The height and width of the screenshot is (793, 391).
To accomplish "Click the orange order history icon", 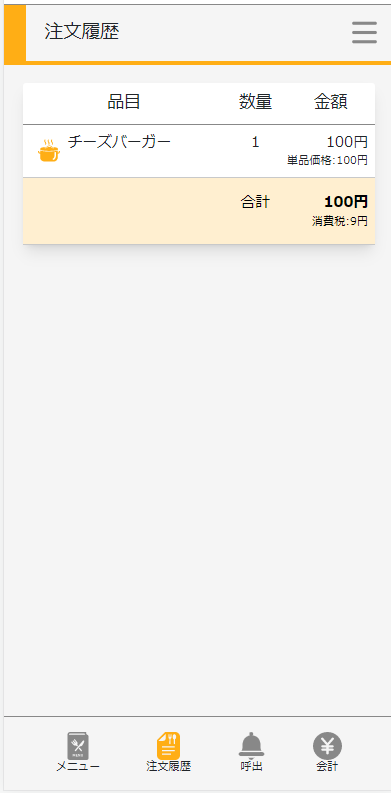I will click(x=168, y=745).
